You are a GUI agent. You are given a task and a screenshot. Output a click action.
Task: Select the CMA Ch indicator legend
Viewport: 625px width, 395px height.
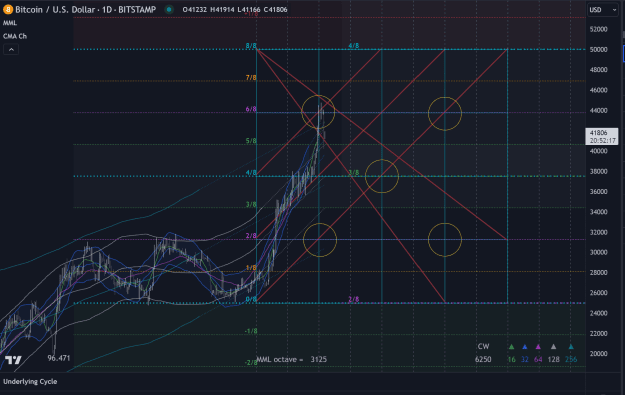(x=15, y=36)
